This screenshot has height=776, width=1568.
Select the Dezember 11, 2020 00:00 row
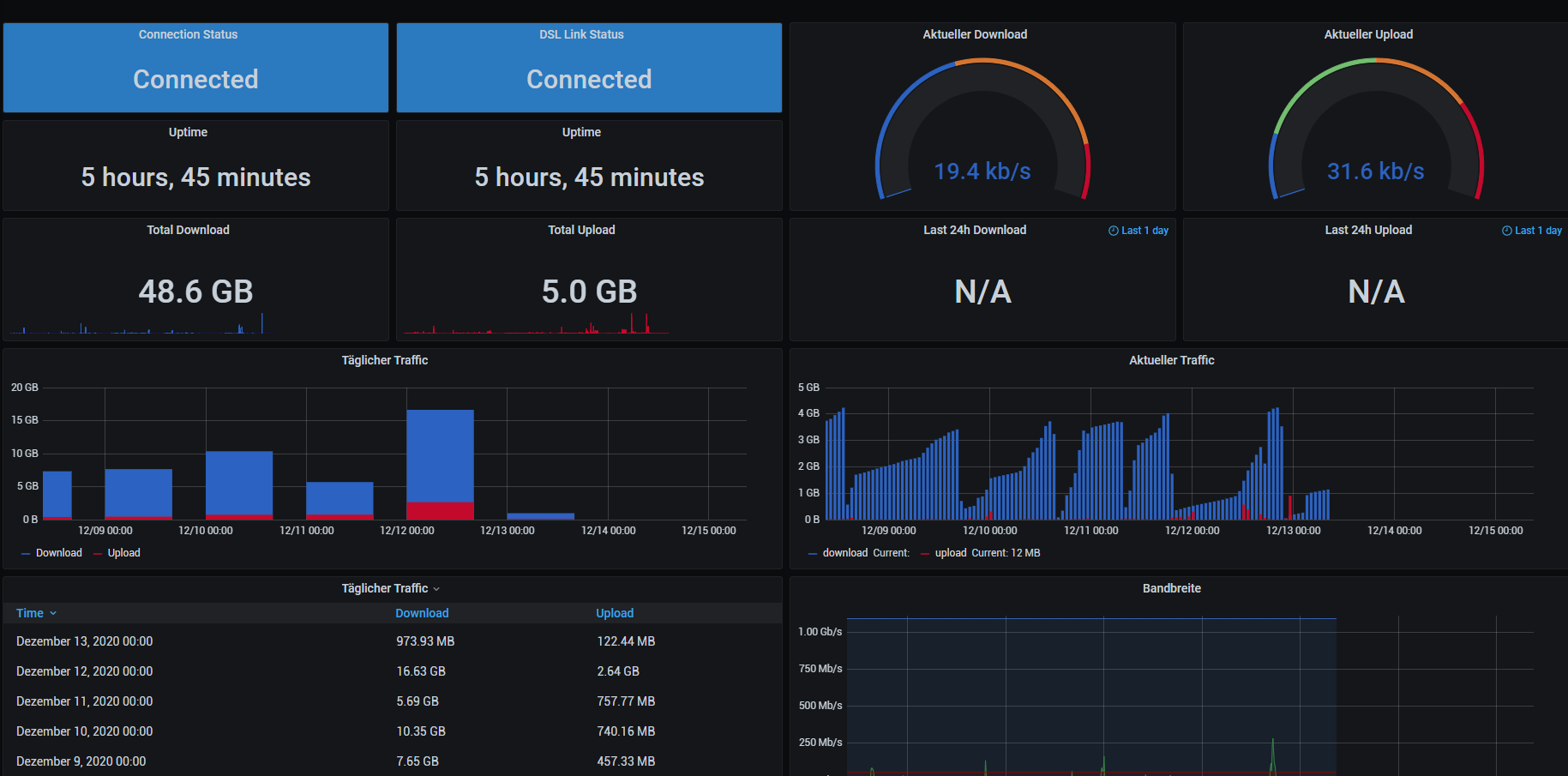click(x=393, y=701)
